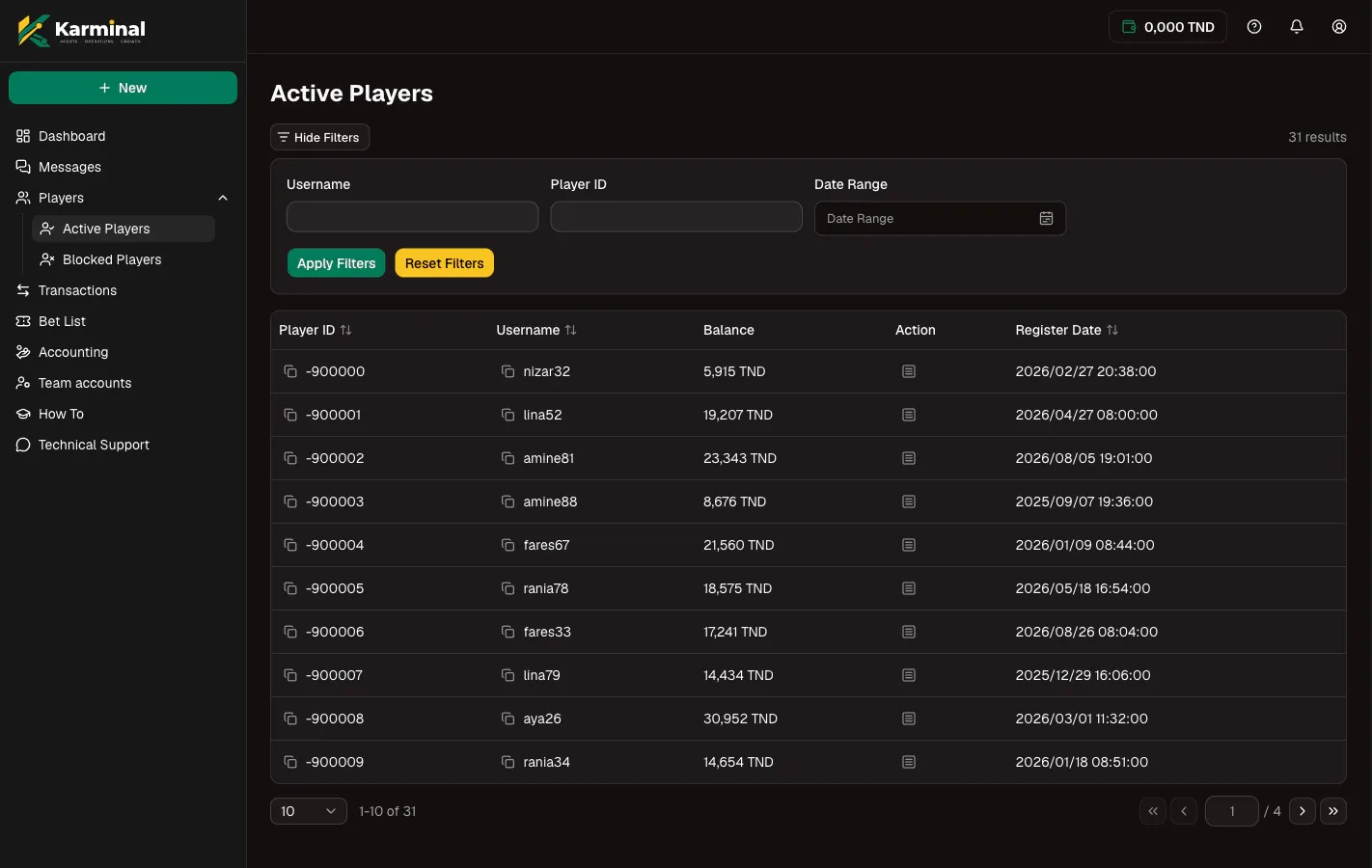Open How To in sidebar
The image size is (1372, 868).
[123, 414]
